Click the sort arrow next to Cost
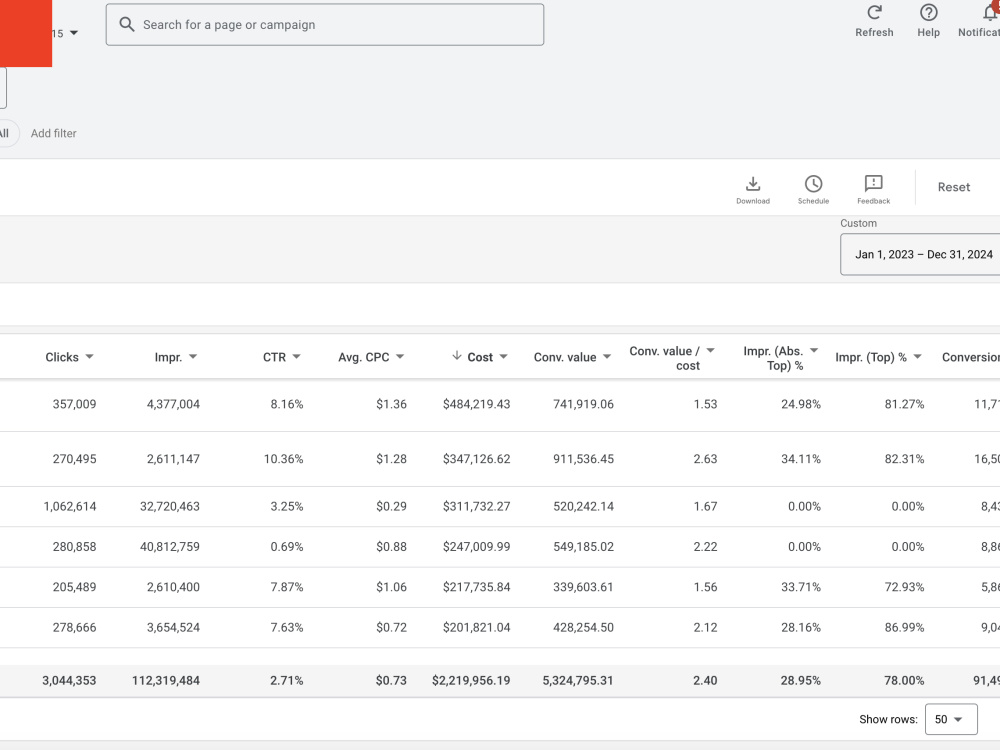 tap(457, 356)
